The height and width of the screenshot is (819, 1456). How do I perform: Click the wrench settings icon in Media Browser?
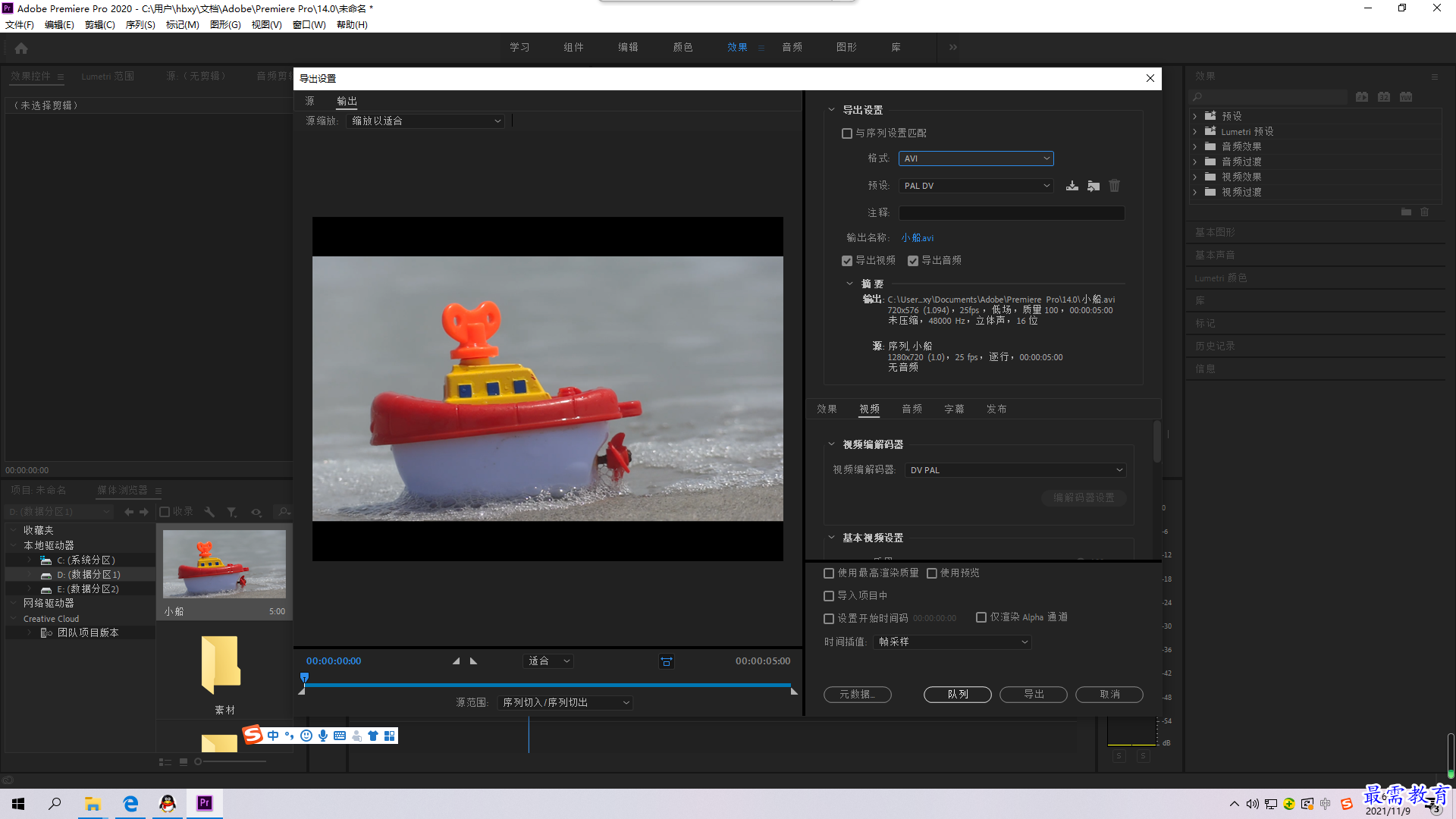pyautogui.click(x=209, y=513)
